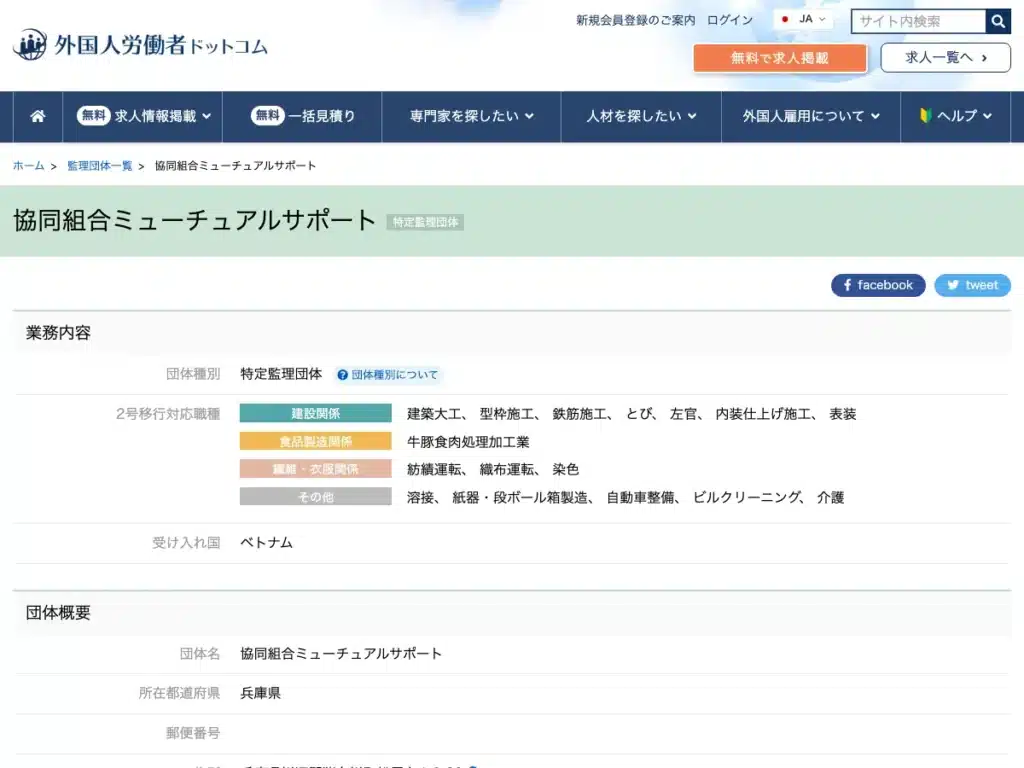Click 団体概要 section heading
1024x768 pixels.
(58, 613)
